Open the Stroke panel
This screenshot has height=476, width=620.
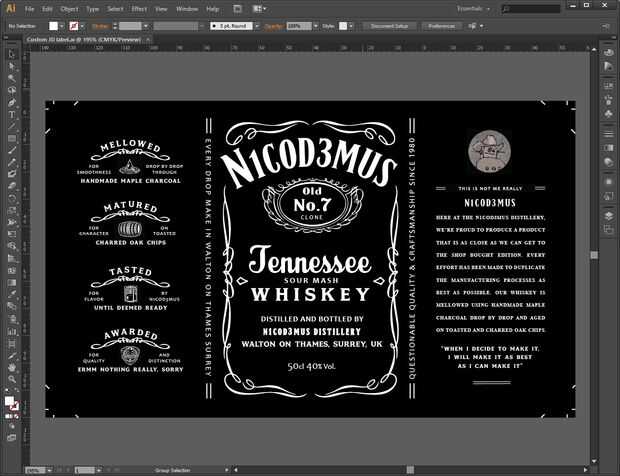[x=609, y=133]
